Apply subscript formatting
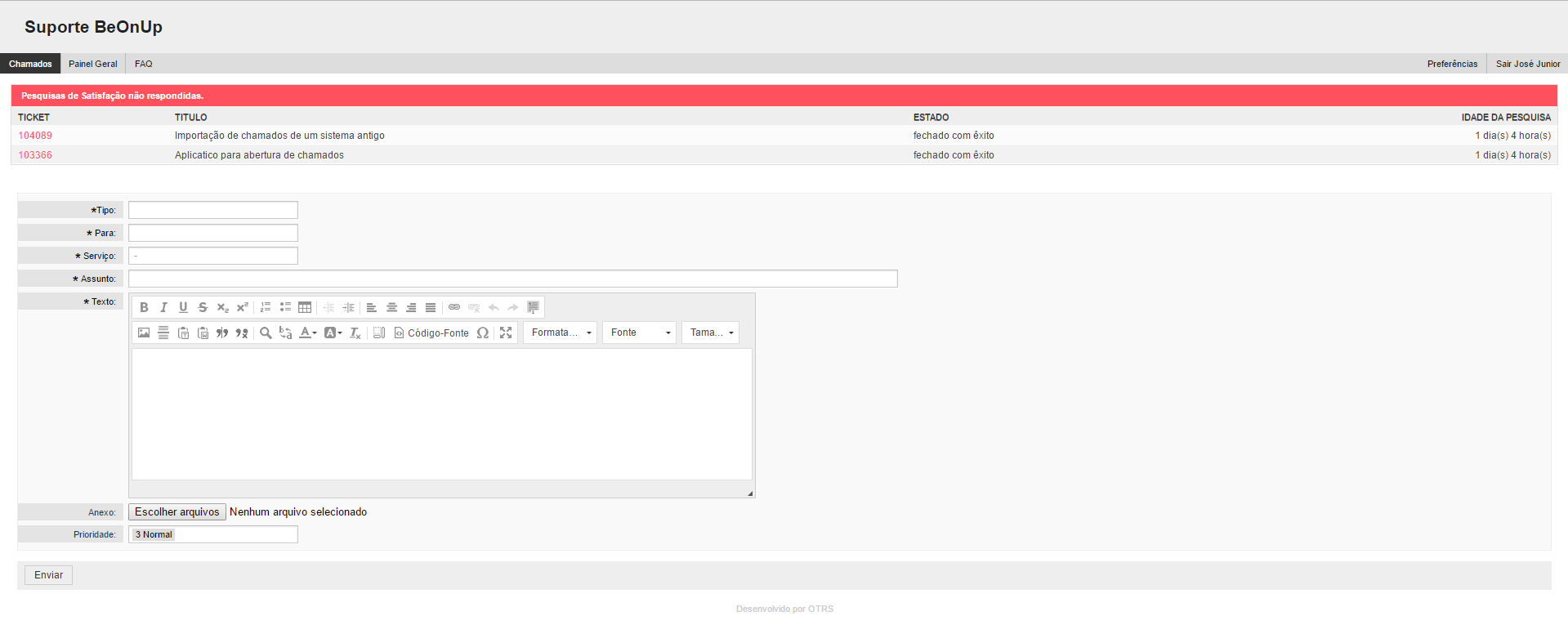Screen dimensions: 1568x634 pos(222,307)
